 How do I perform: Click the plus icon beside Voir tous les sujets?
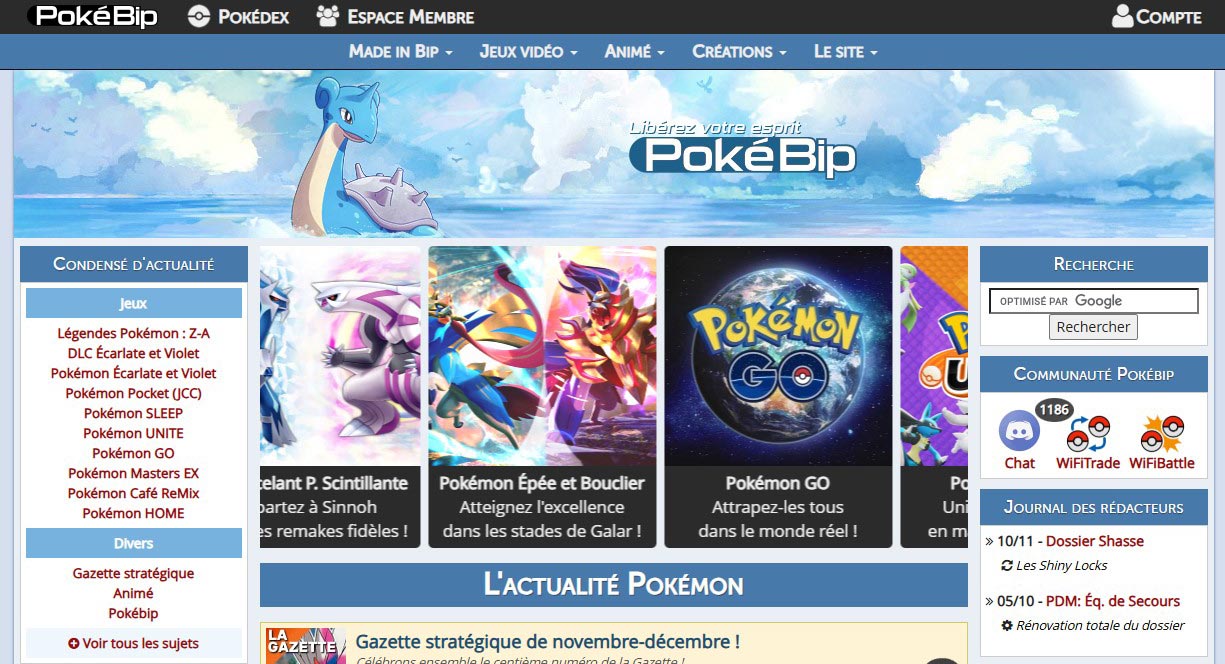tap(74, 643)
